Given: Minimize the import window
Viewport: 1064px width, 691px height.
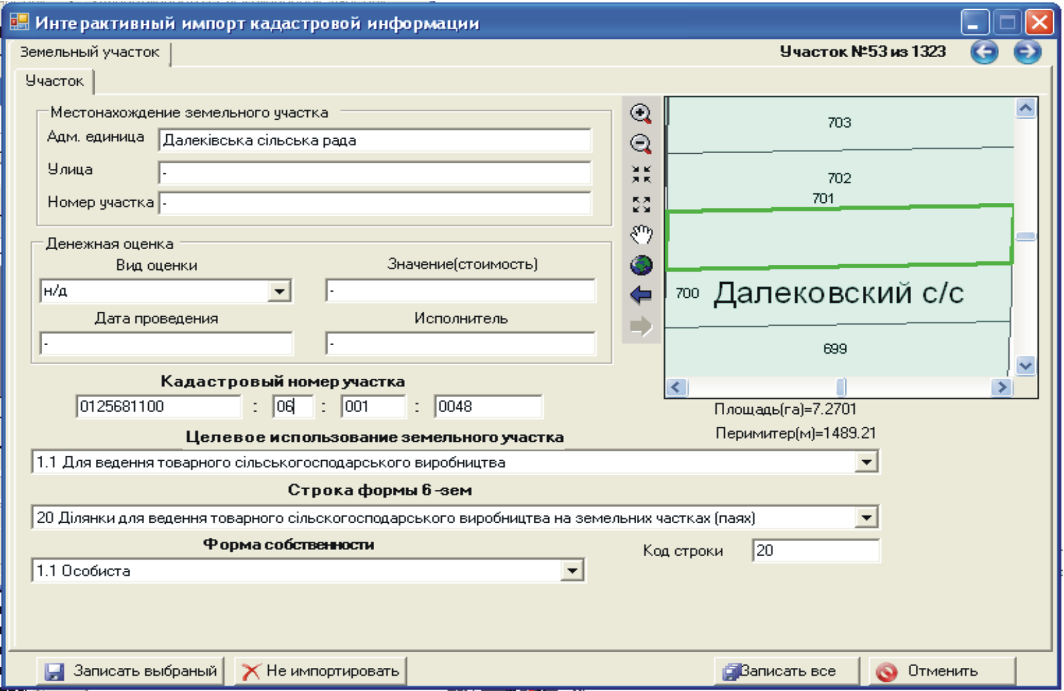Looking at the screenshot, I should point(974,22).
